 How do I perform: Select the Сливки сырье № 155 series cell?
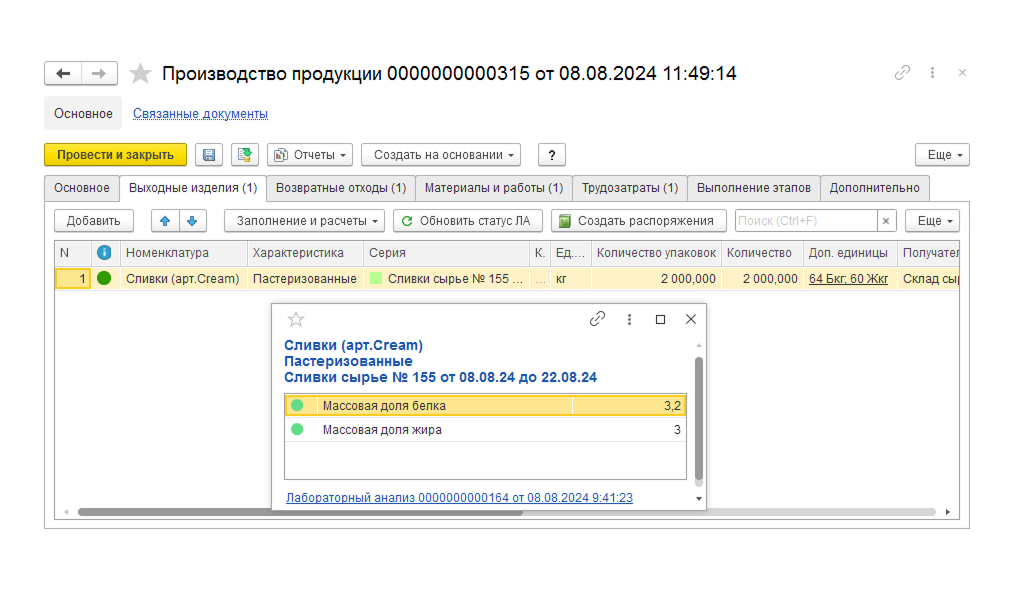pos(446,279)
